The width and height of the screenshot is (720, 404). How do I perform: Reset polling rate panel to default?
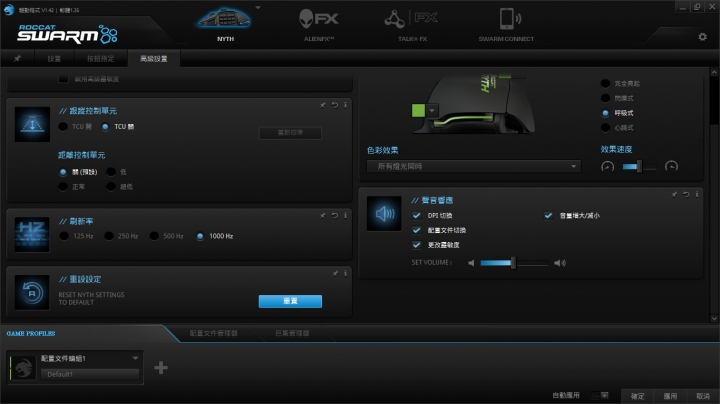pyautogui.click(x=335, y=215)
